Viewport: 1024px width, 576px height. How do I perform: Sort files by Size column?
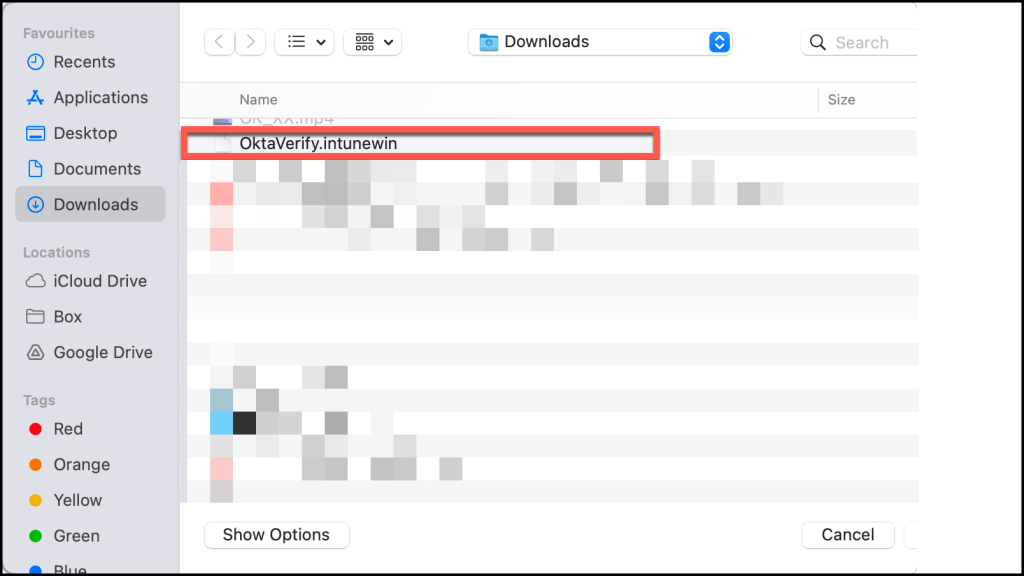841,100
